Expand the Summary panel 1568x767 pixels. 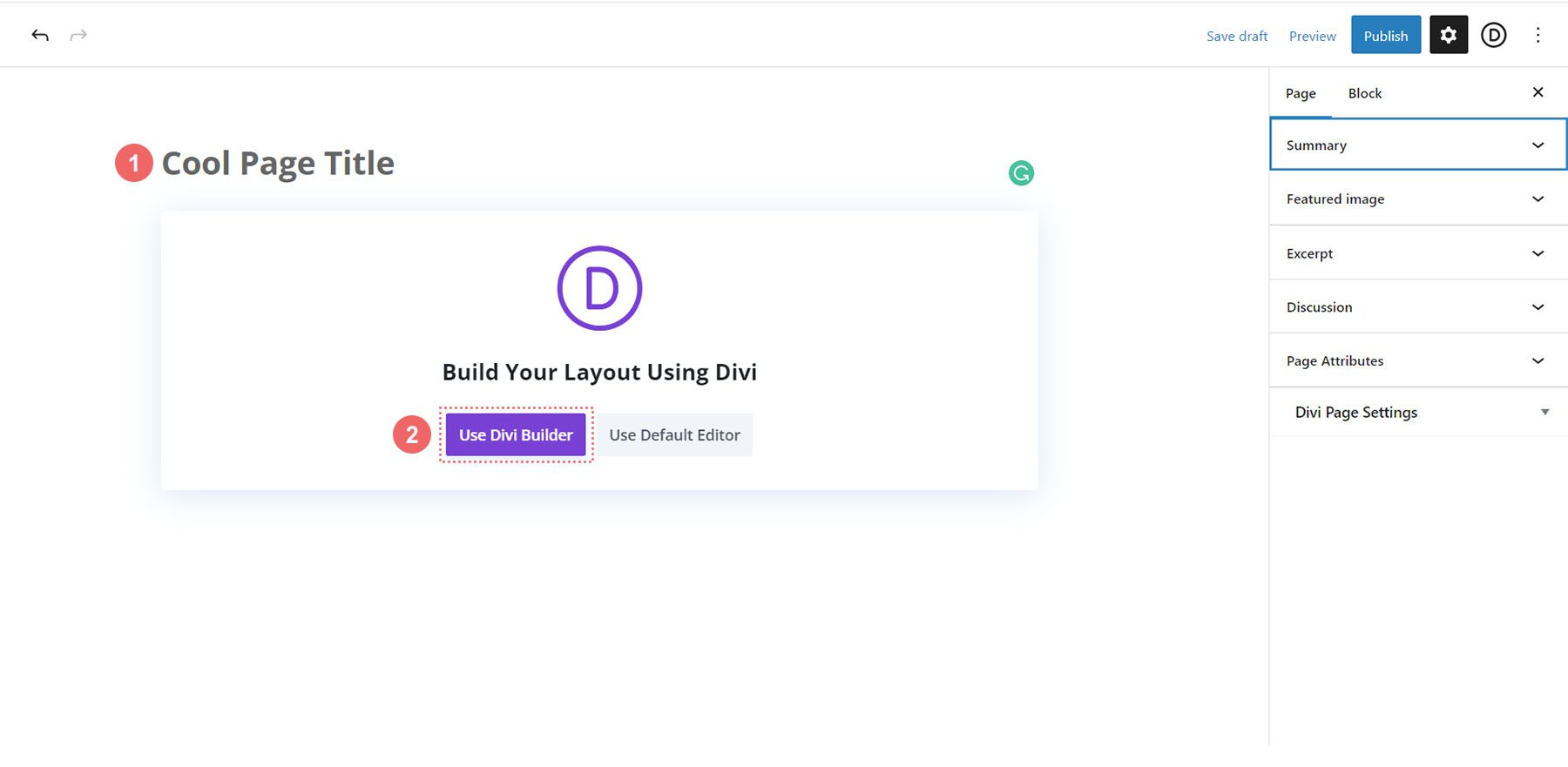[1418, 145]
